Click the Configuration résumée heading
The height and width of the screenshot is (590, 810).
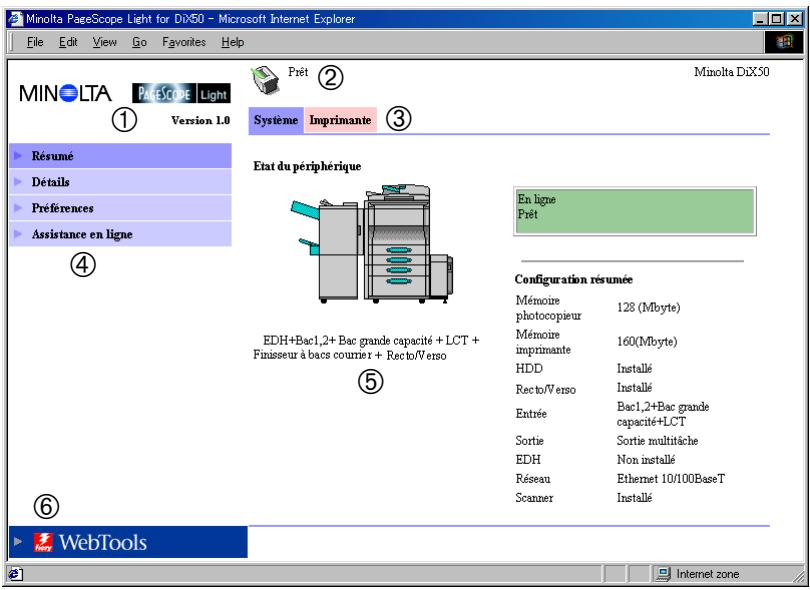(573, 279)
